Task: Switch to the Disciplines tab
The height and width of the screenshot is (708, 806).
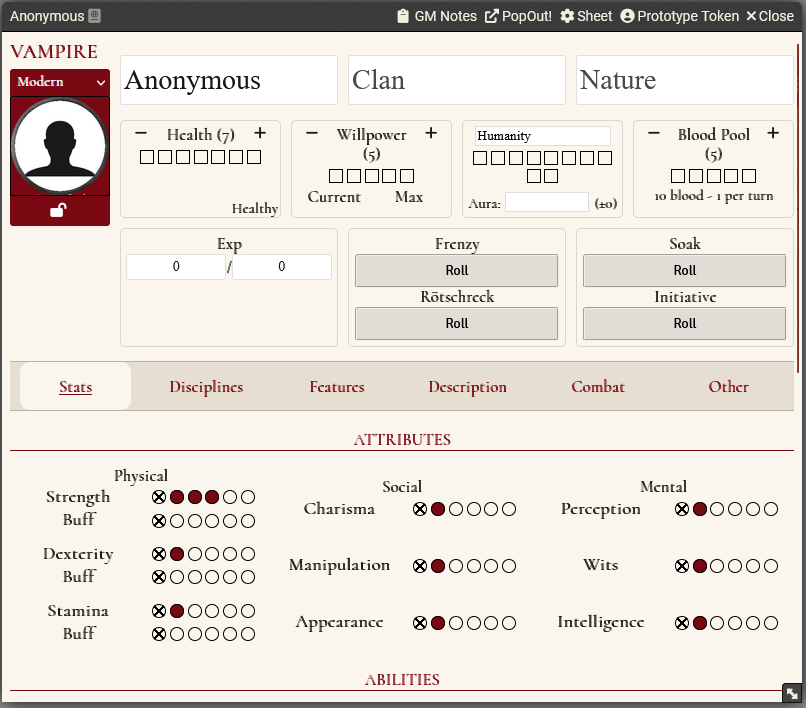Action: 206,387
